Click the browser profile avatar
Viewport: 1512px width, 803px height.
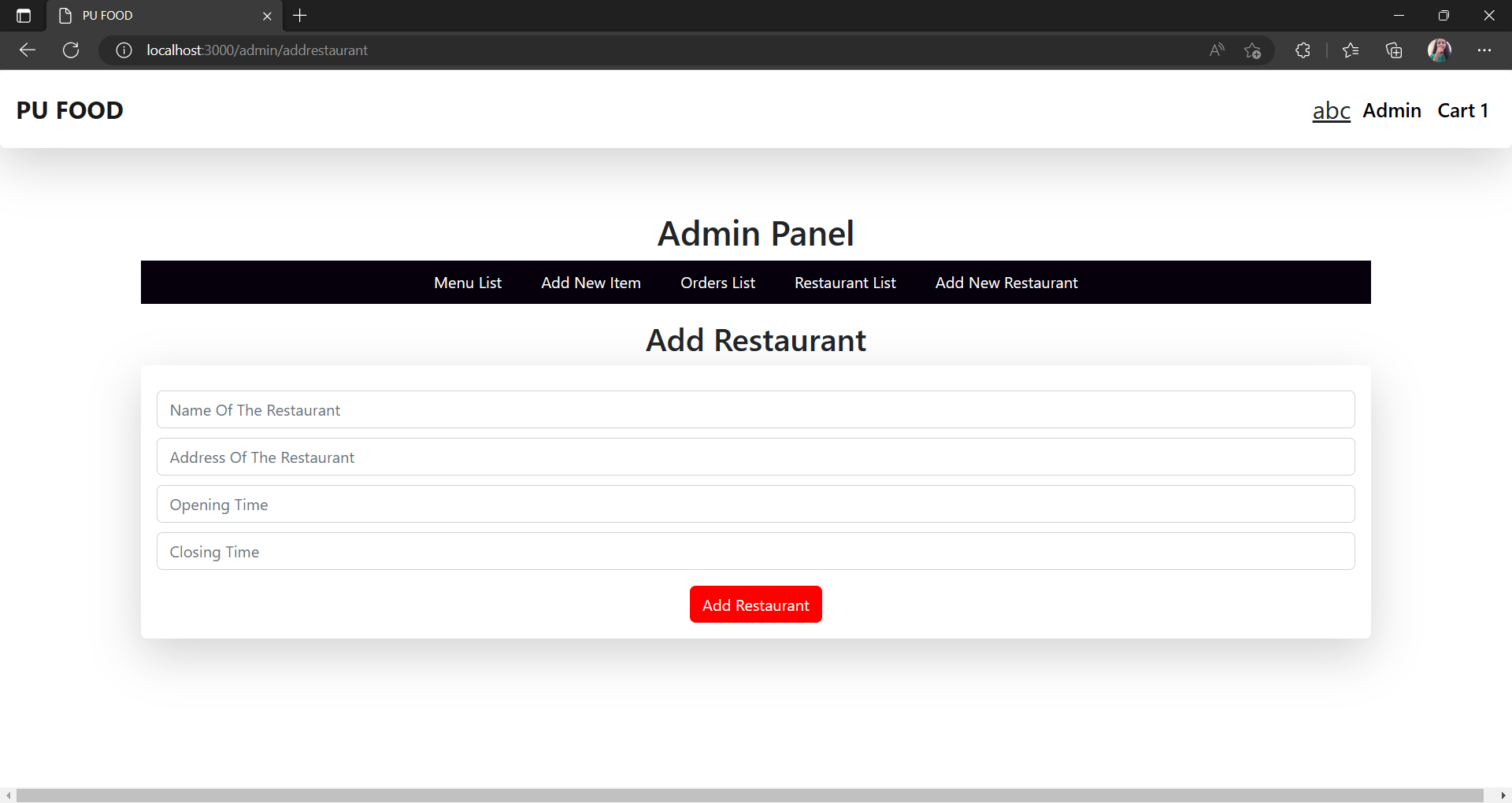1440,50
